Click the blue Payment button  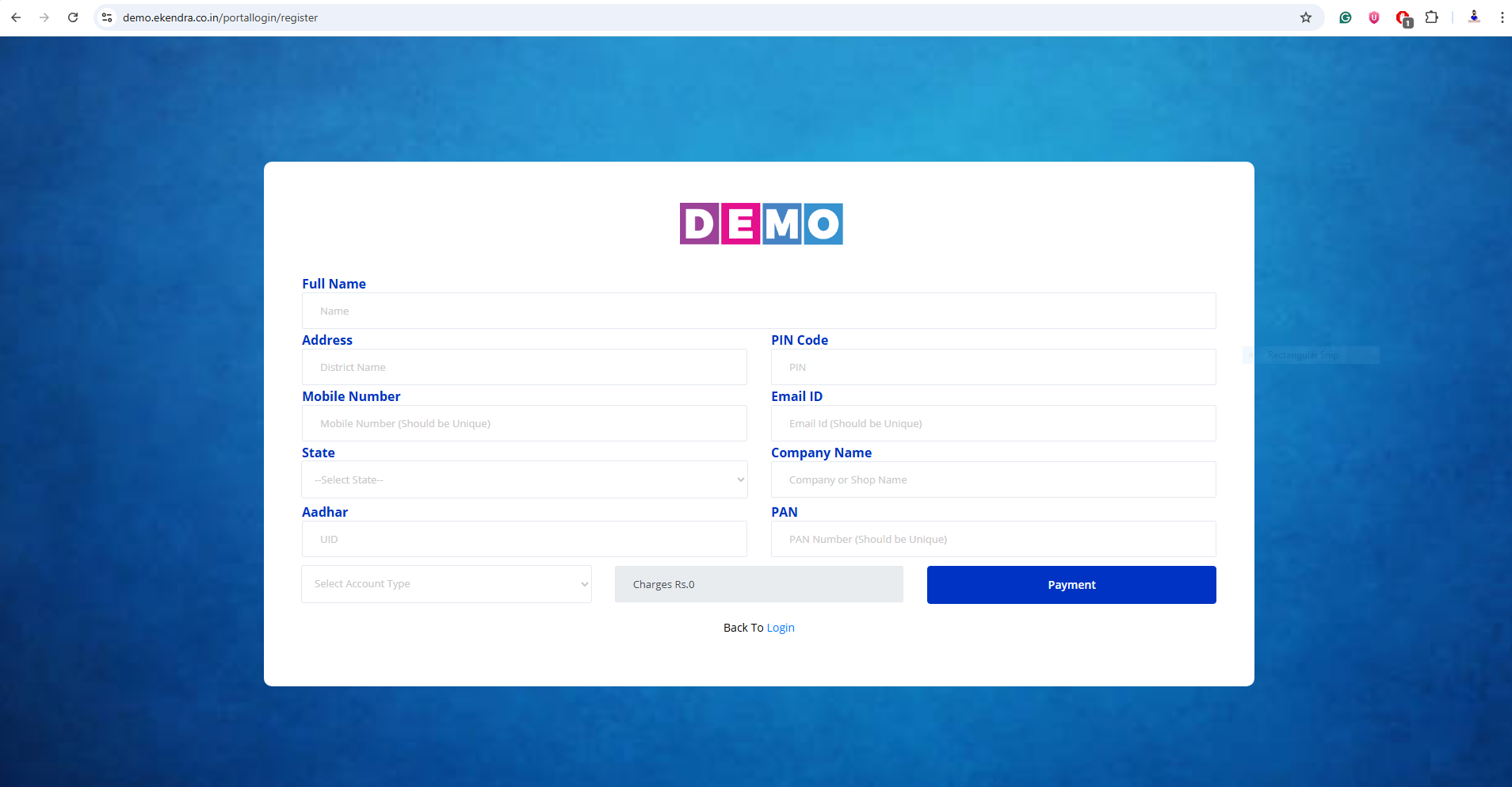pos(1071,585)
